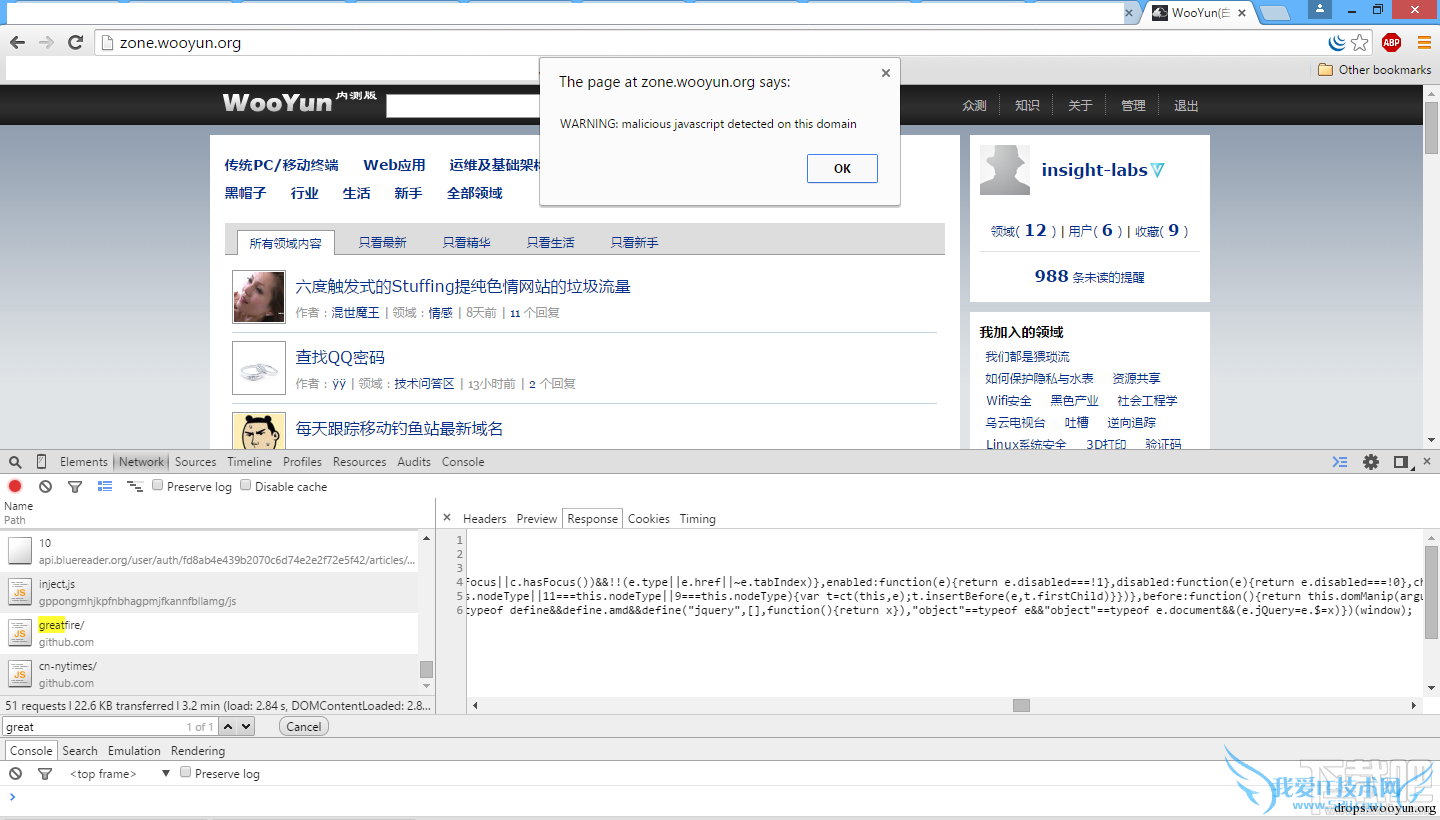Click the Adblock Plus extension icon
Screen dimensions: 1440x820
tap(1391, 42)
